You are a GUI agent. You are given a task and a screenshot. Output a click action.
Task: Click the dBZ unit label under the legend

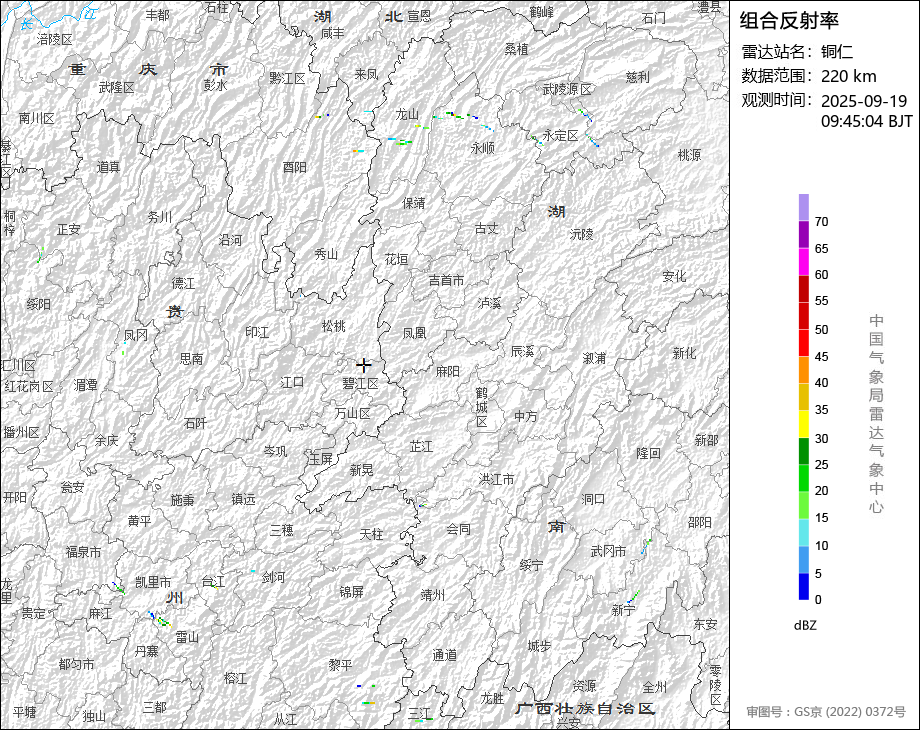point(805,626)
